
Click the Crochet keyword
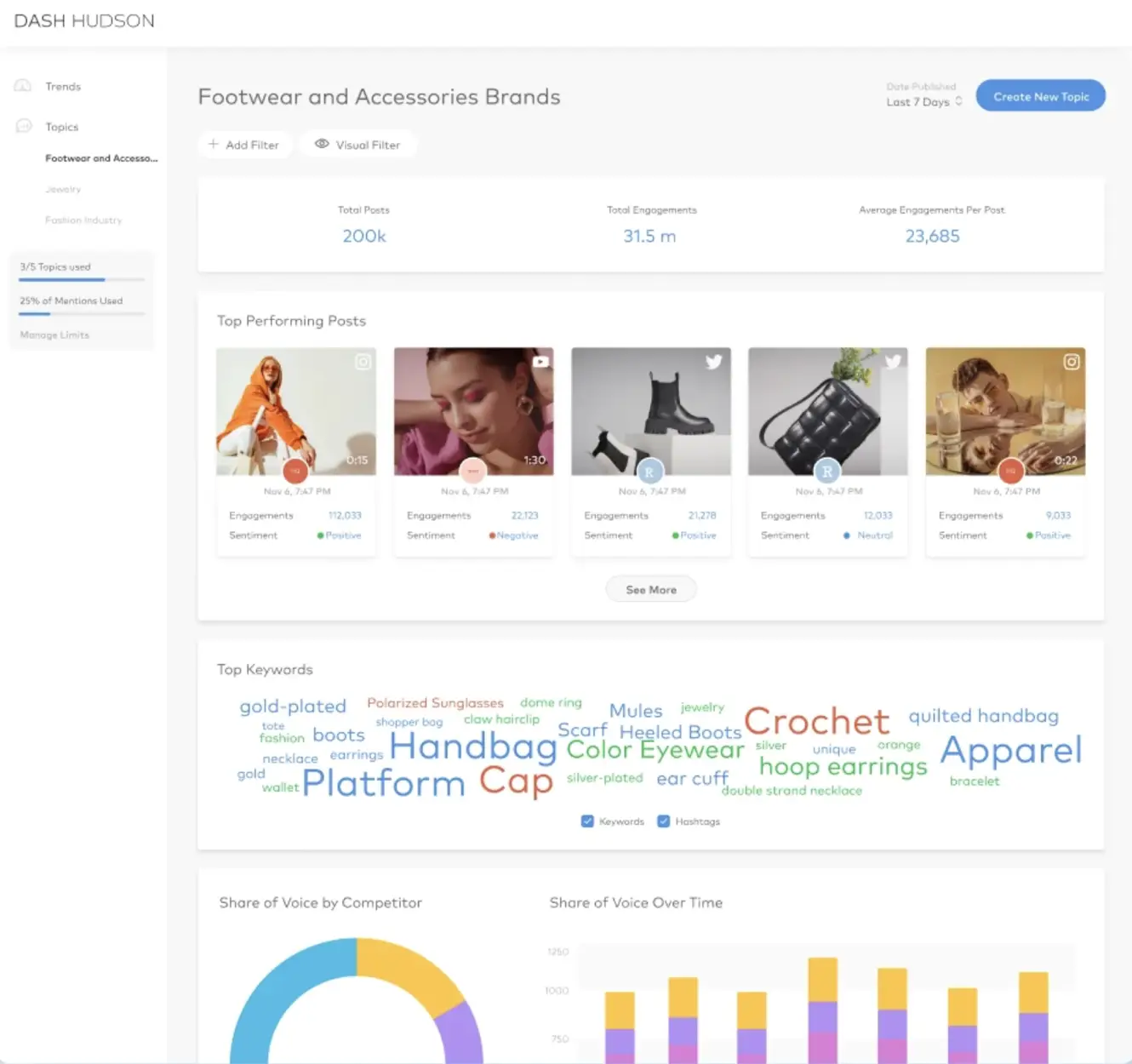coord(817,721)
